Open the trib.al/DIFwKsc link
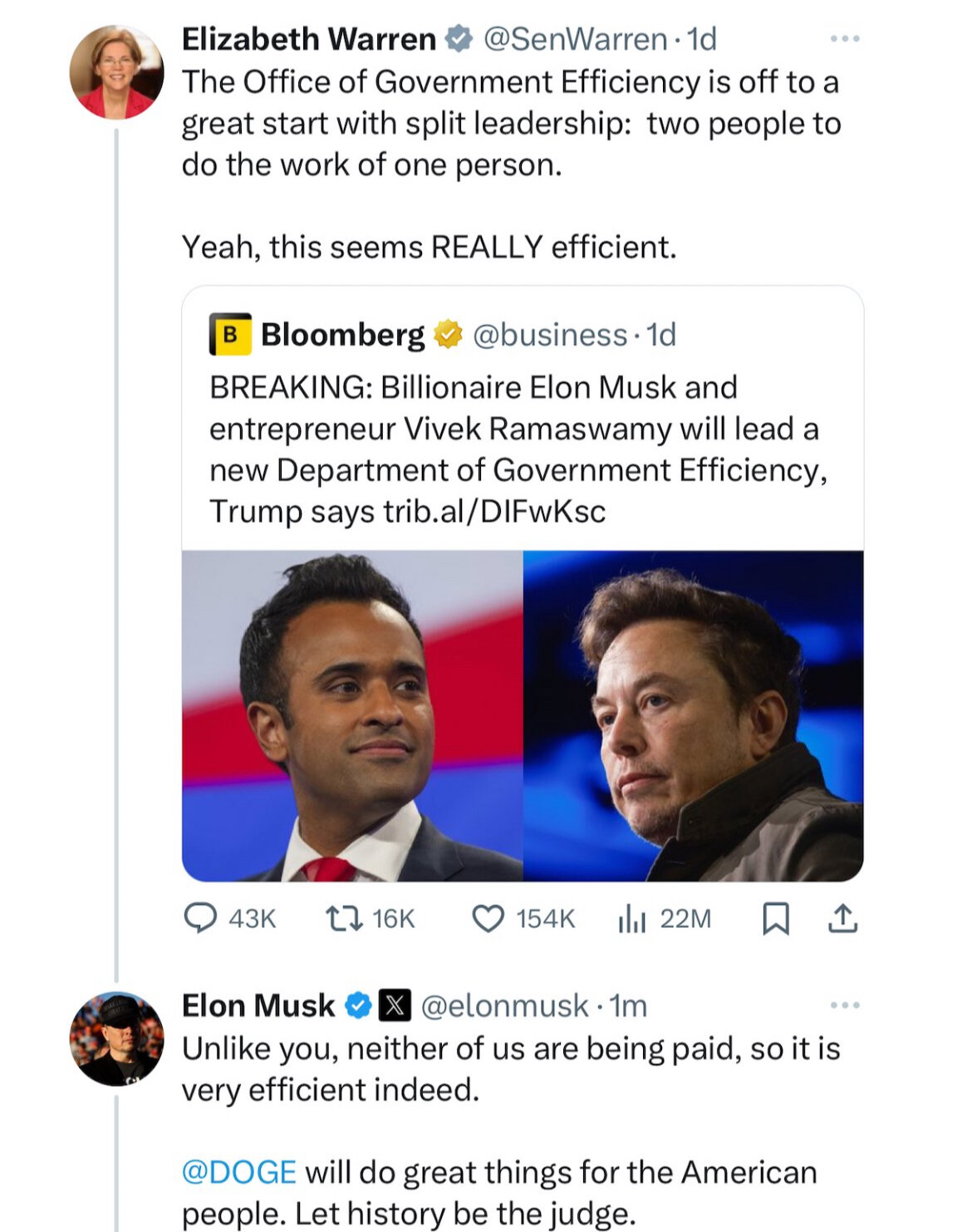This screenshot has height=1232, width=972. [x=494, y=511]
